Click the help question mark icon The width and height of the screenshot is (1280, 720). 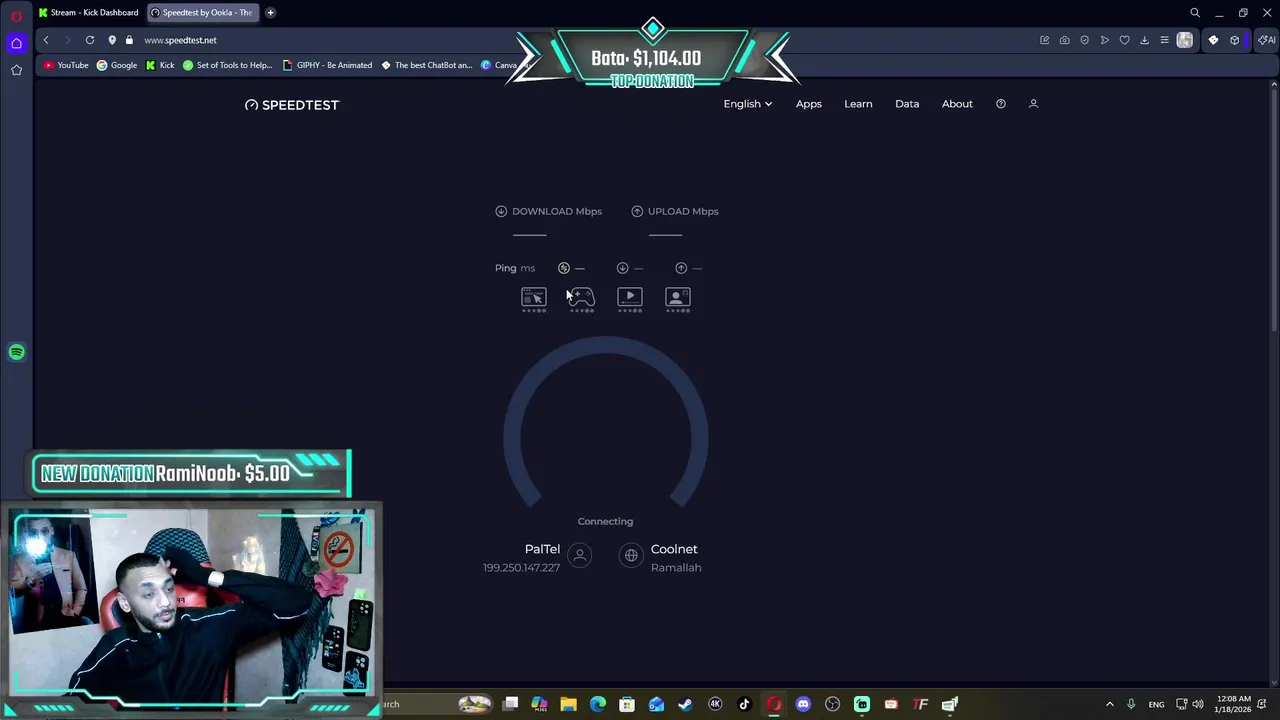(1000, 104)
